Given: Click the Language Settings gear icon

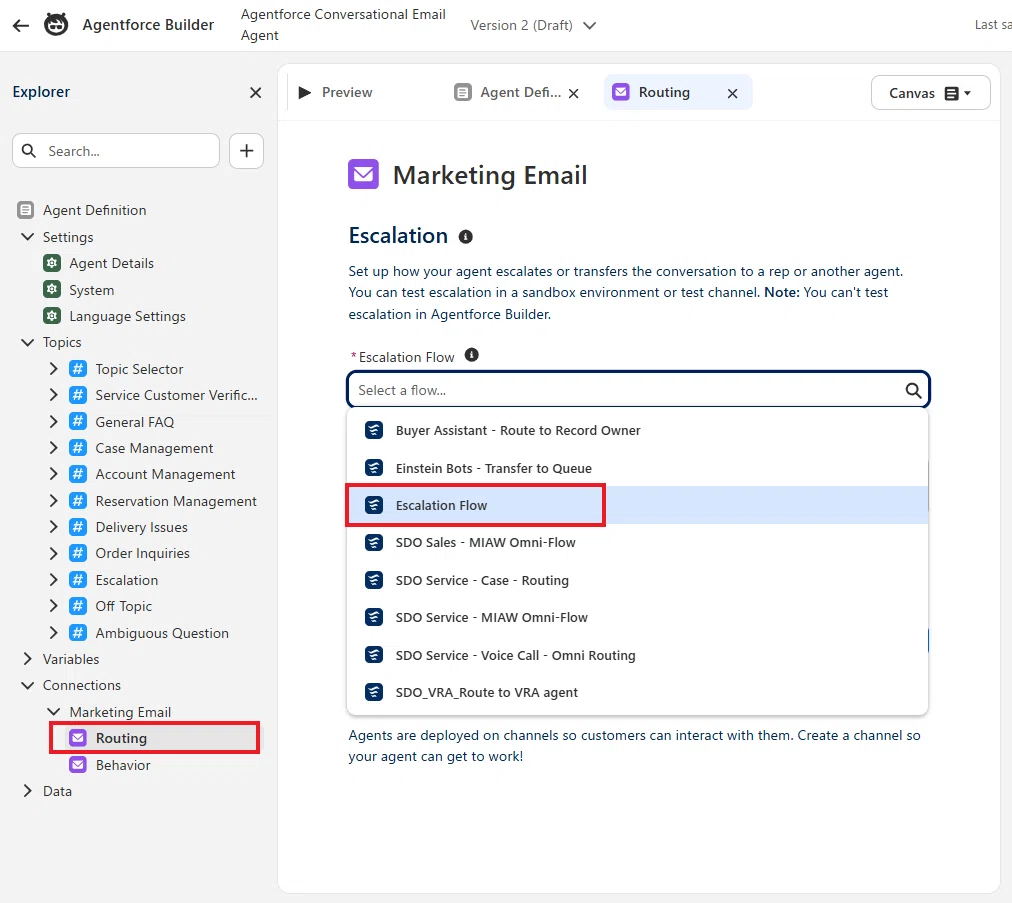Looking at the screenshot, I should 52,316.
